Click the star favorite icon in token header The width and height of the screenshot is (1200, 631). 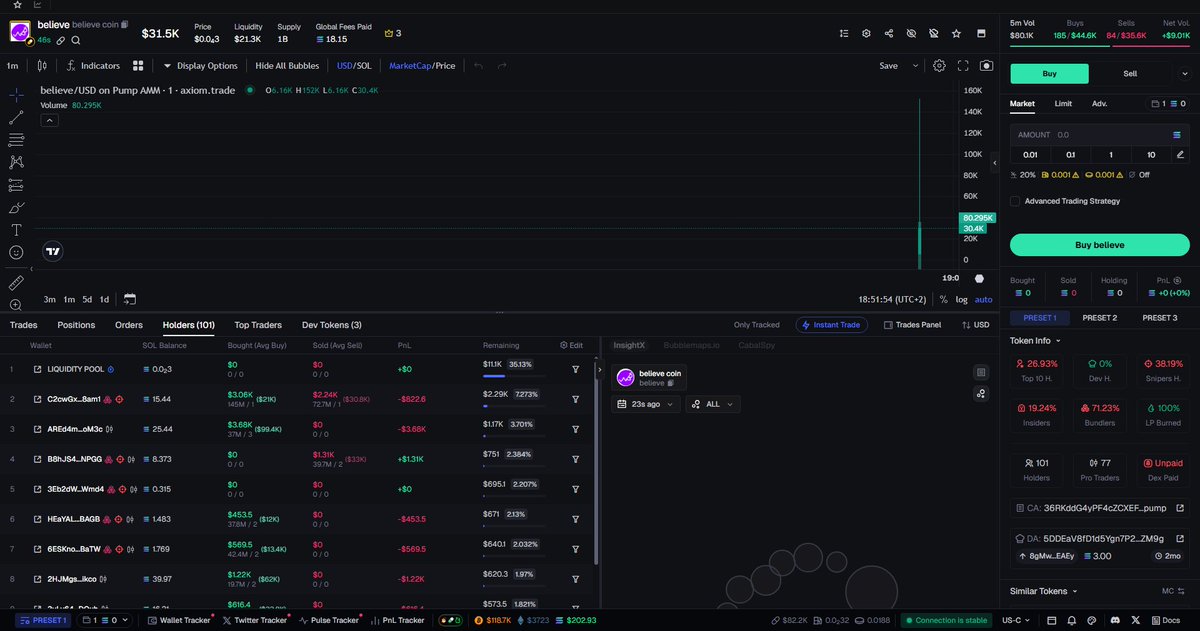[x=956, y=33]
